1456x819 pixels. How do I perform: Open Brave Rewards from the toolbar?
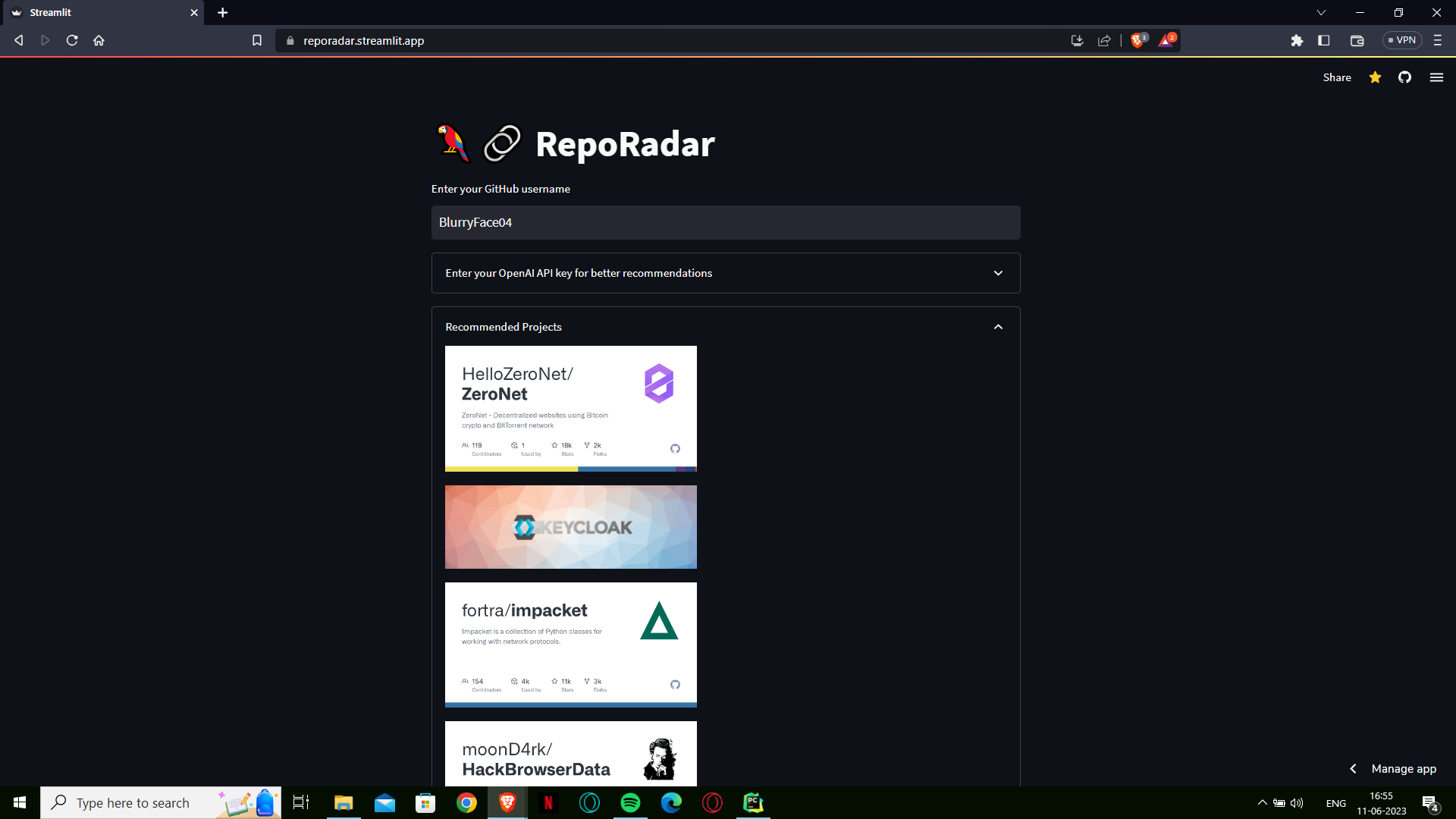click(x=1166, y=40)
